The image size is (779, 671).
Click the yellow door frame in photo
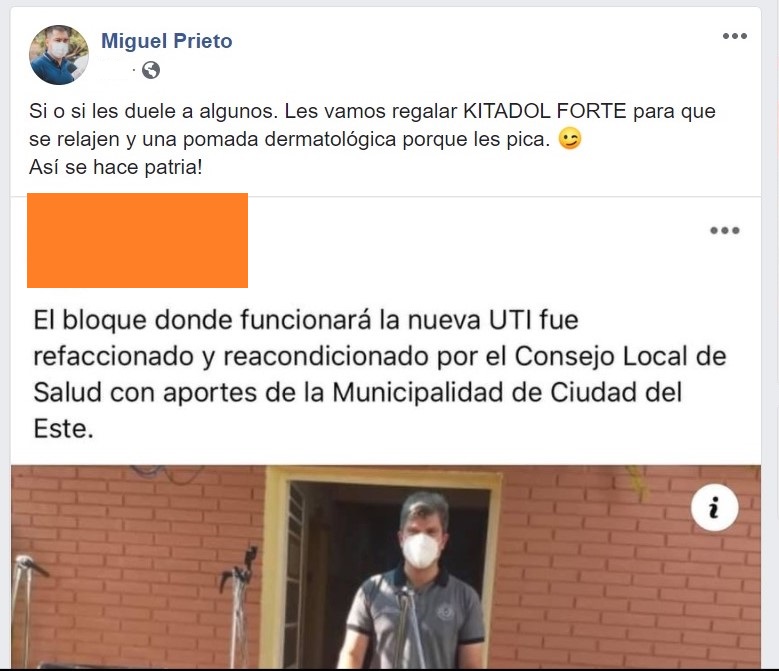click(x=275, y=567)
